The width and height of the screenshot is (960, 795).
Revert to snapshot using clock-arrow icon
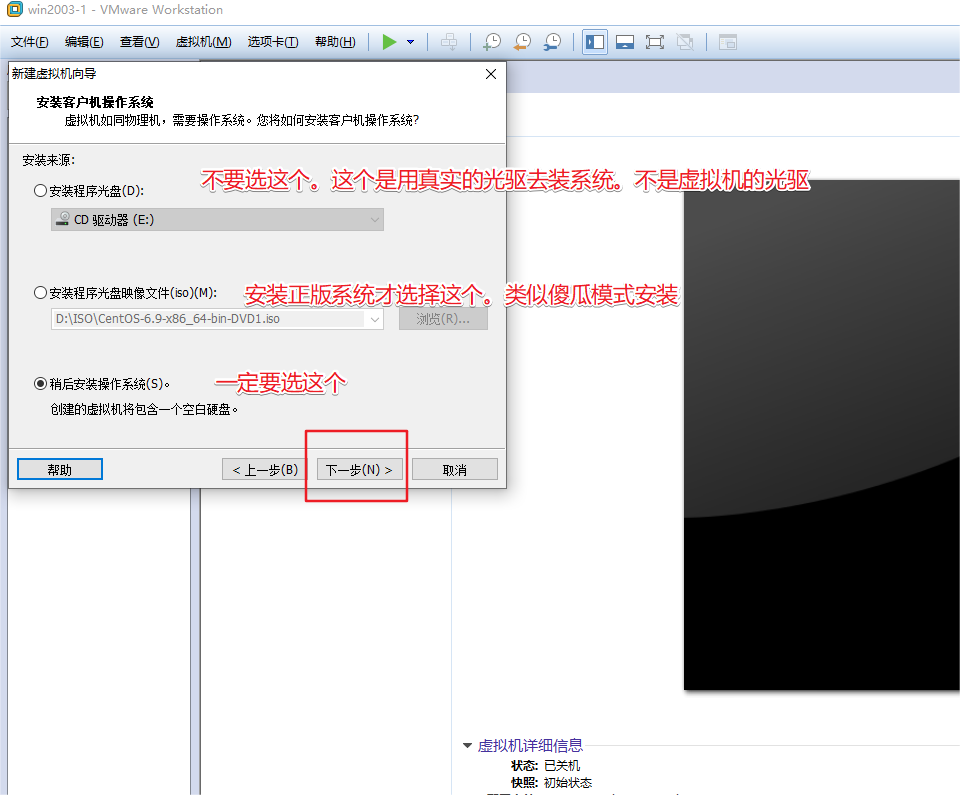(522, 42)
